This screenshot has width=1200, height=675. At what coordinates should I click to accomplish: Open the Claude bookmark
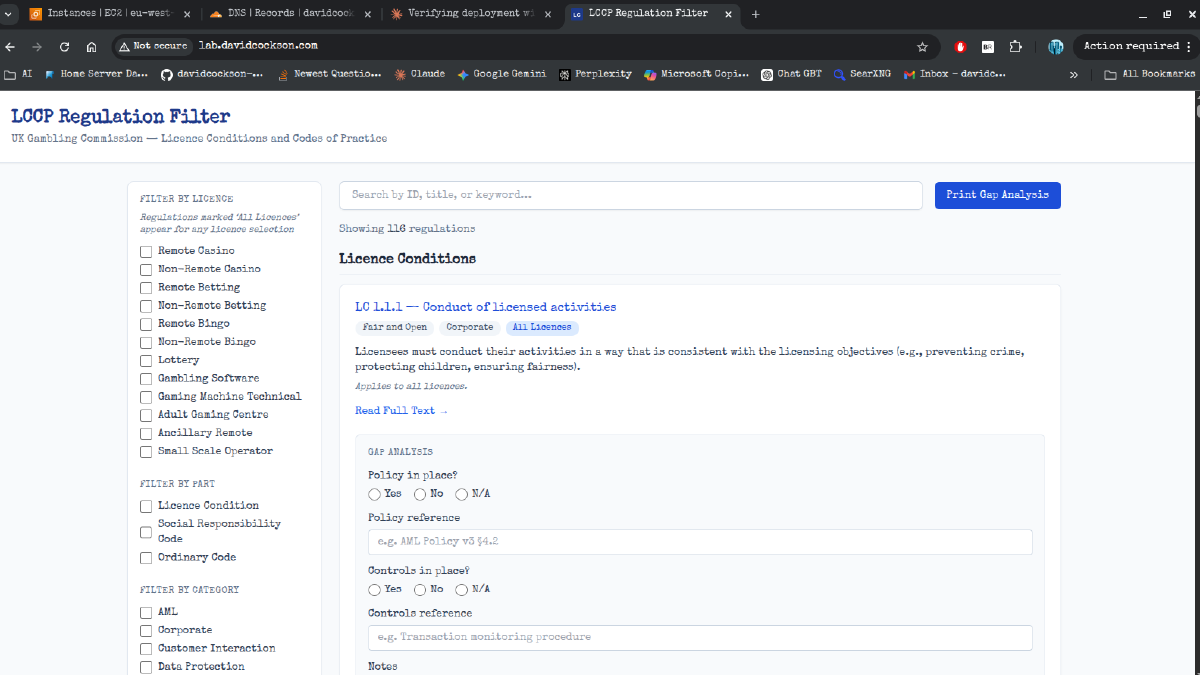pyautogui.click(x=420, y=74)
